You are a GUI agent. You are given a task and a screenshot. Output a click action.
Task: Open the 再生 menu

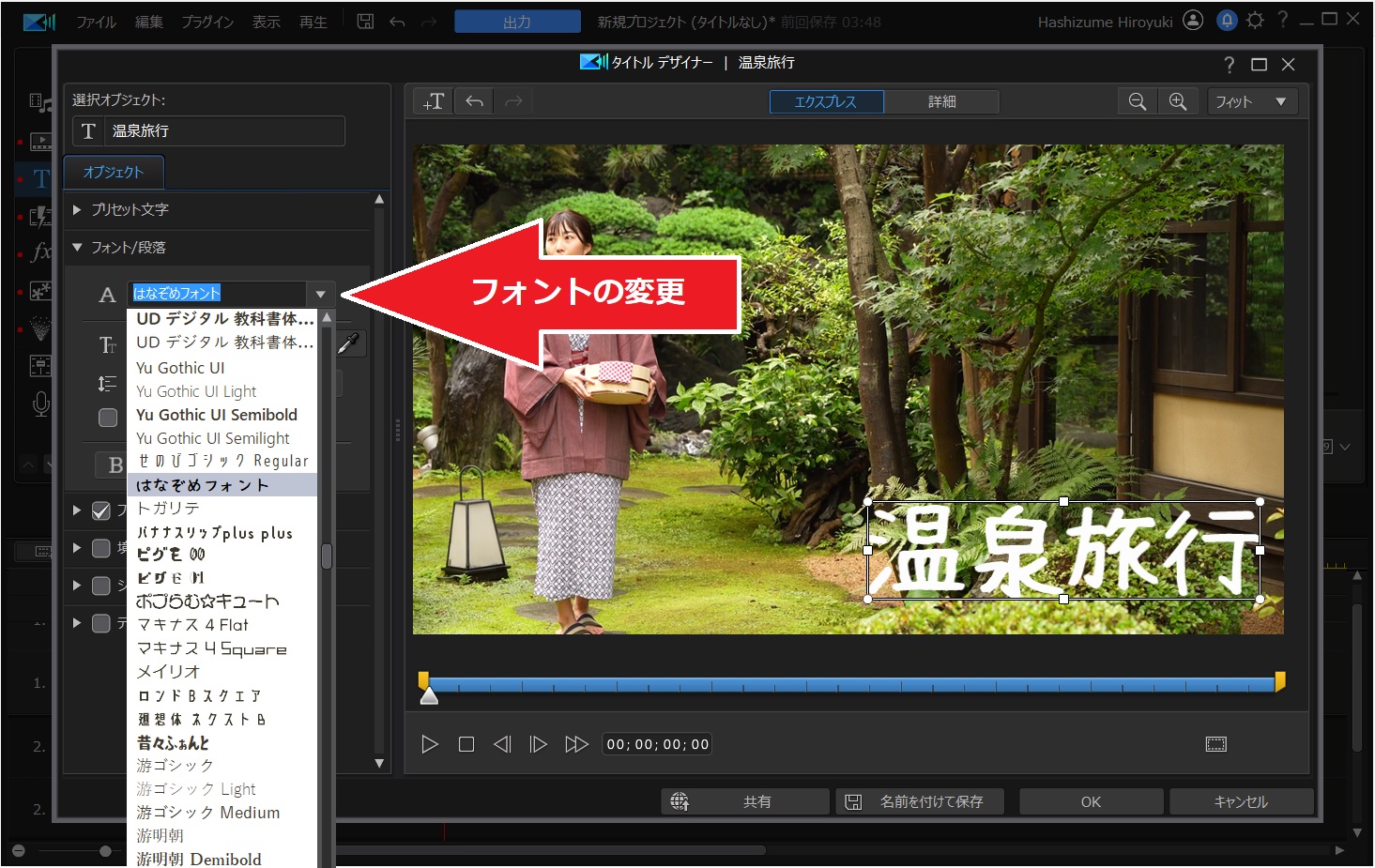pos(313,22)
